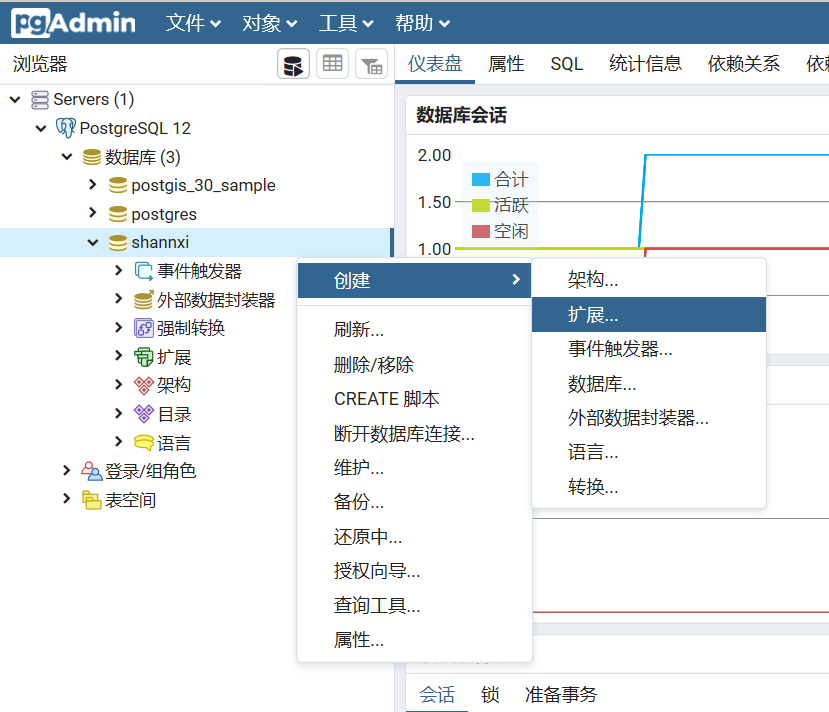Image resolution: width=829 pixels, height=712 pixels.
Task: Select 刷新... in the context menu
Action: click(x=414, y=330)
